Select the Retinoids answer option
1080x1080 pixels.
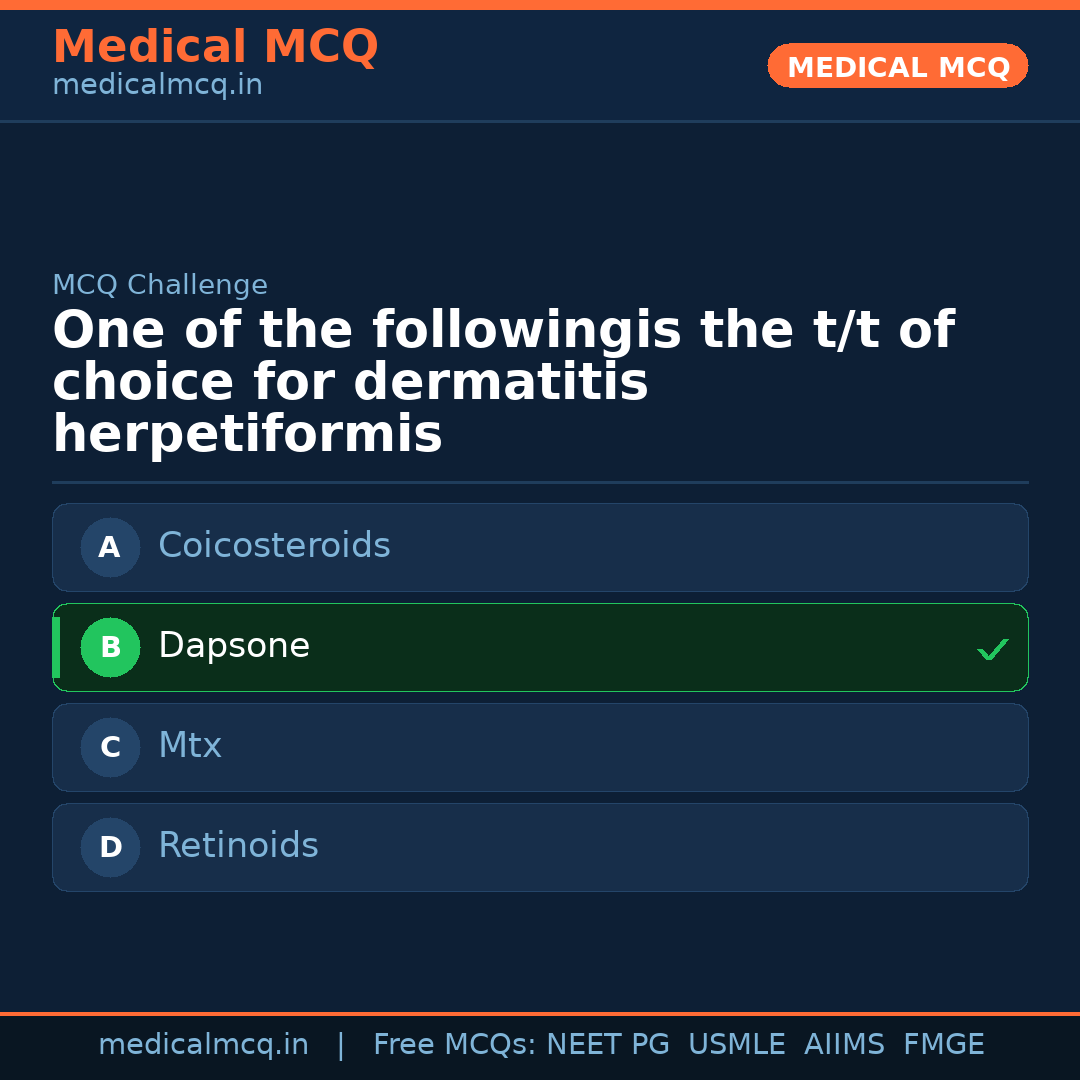(x=540, y=847)
